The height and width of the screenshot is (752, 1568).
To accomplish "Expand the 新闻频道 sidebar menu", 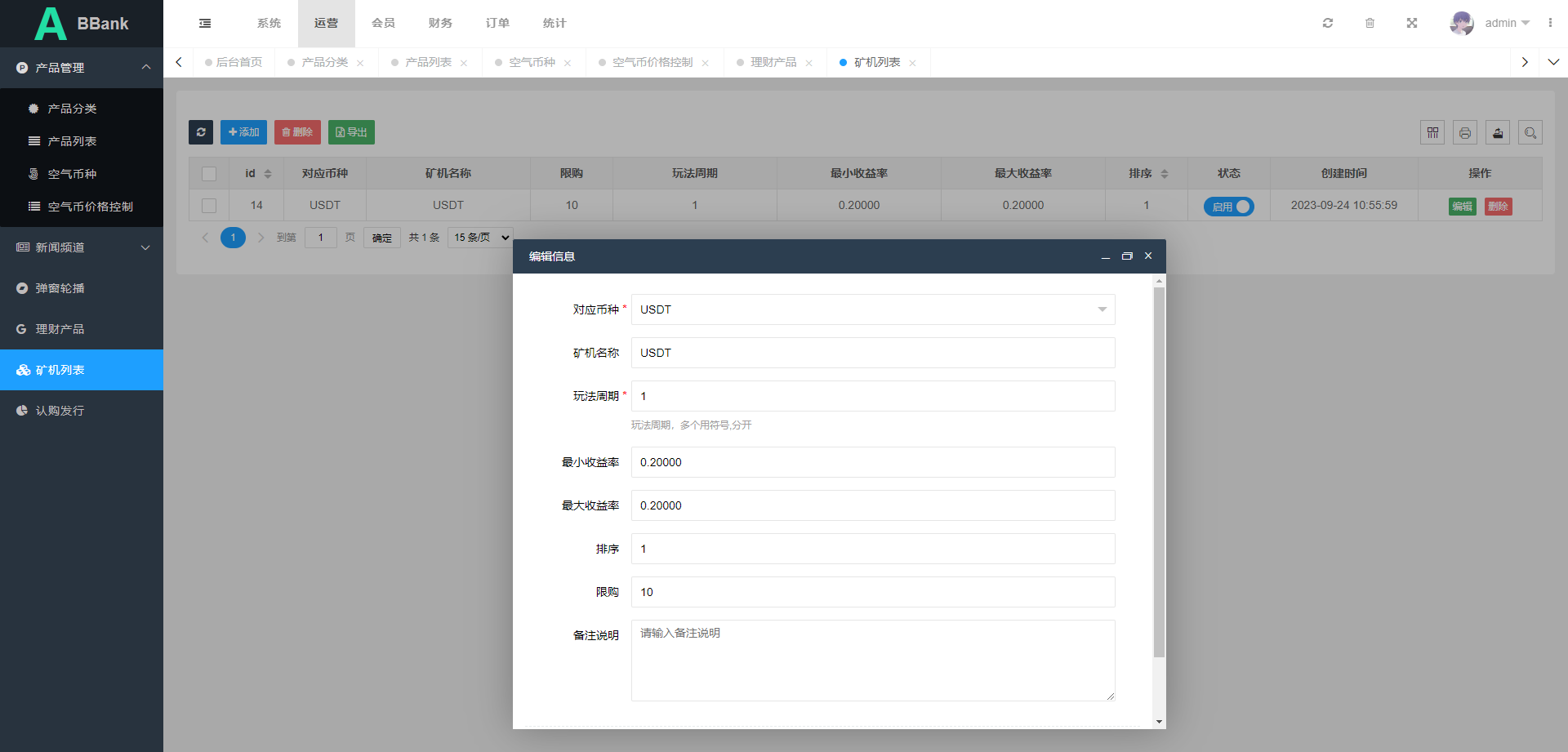I will click(82, 247).
